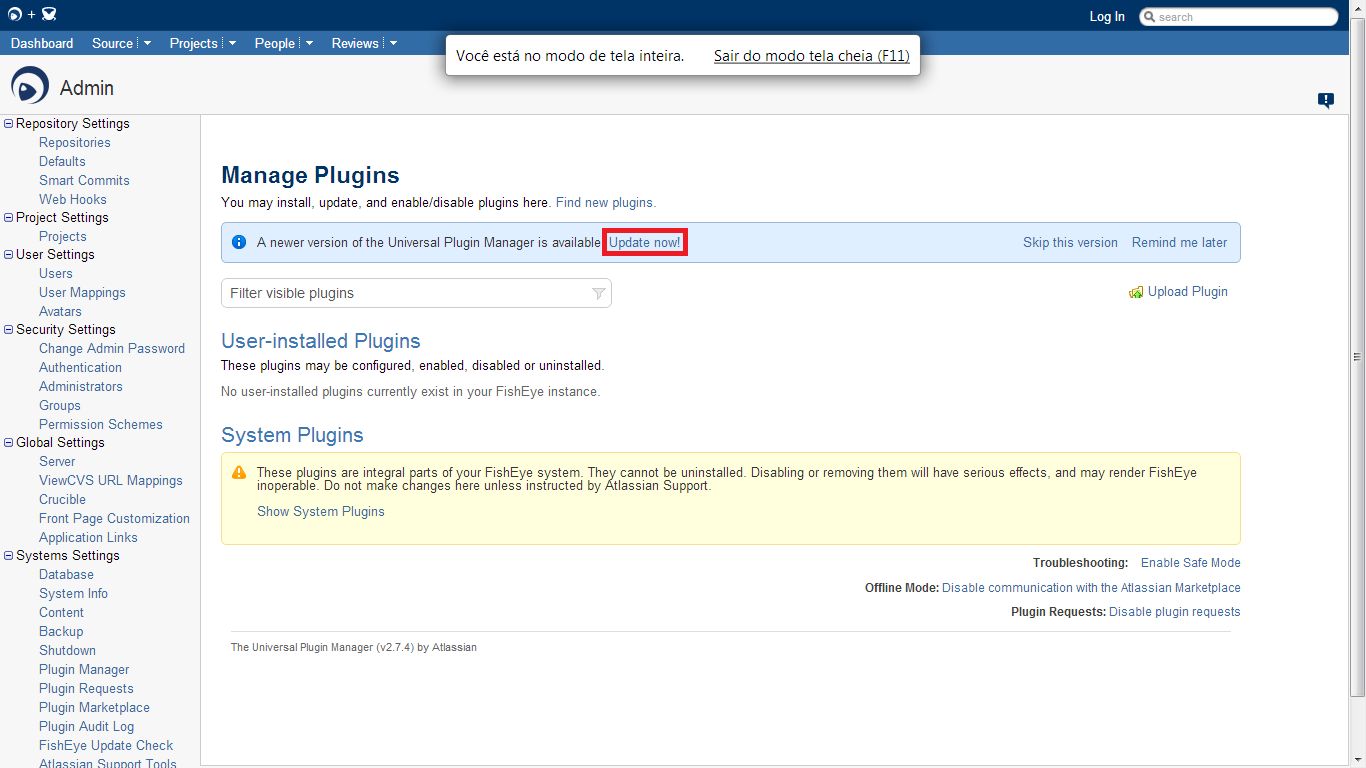Open Repositories in sidebar
This screenshot has width=1366, height=768.
pos(75,143)
